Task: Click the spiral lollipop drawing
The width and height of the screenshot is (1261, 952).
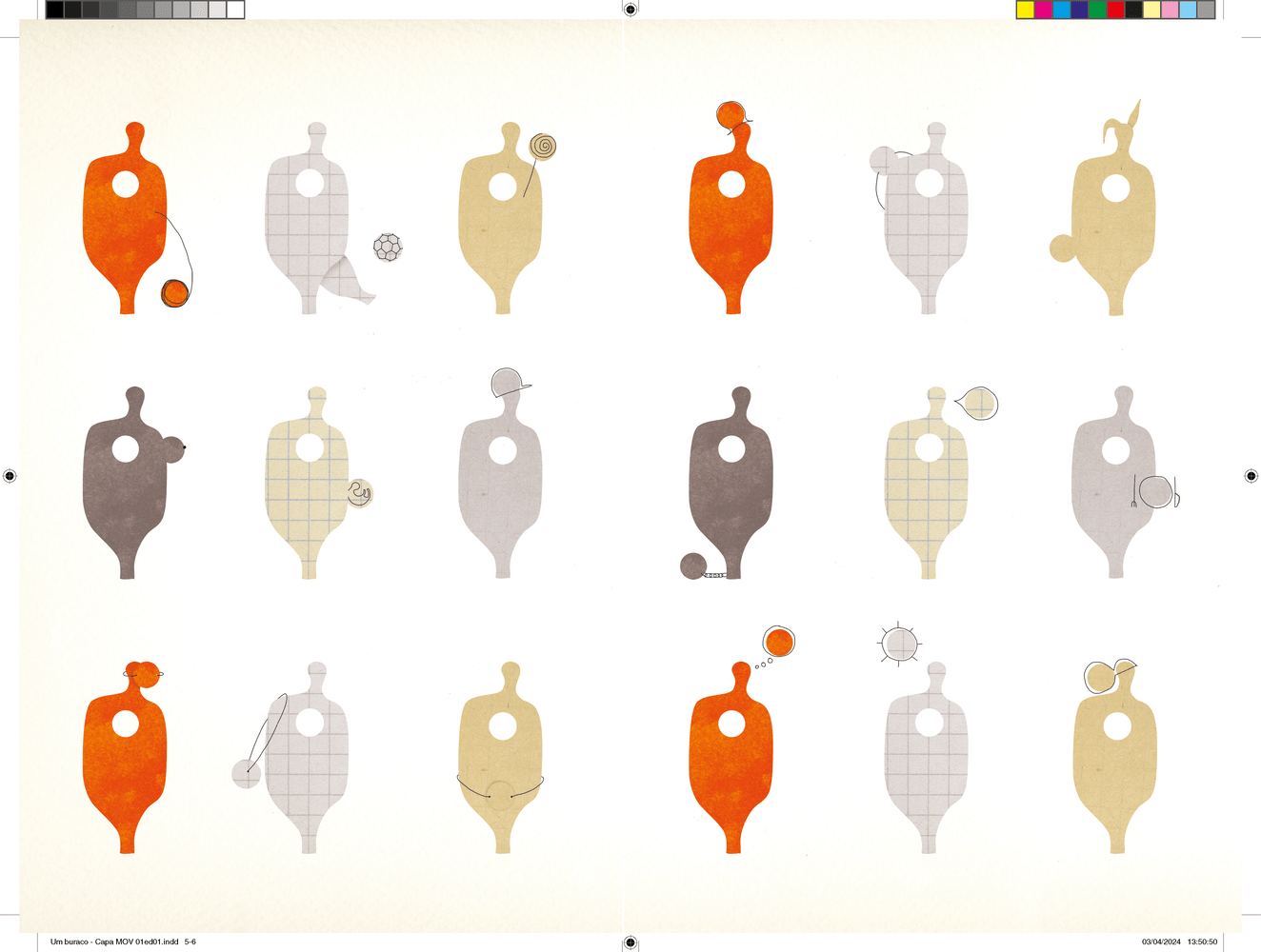Action: click(x=543, y=147)
